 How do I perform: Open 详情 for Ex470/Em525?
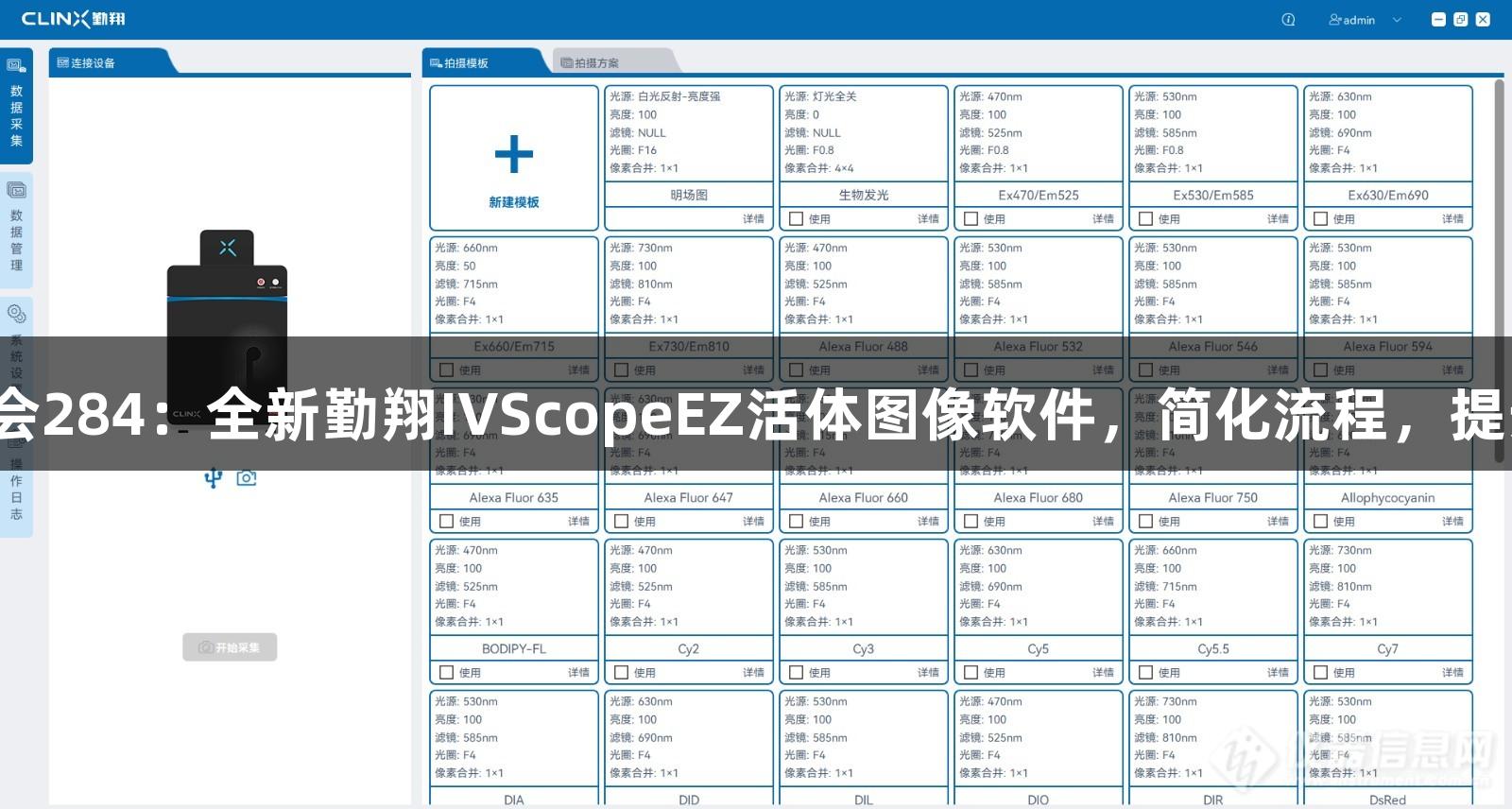[x=1103, y=219]
